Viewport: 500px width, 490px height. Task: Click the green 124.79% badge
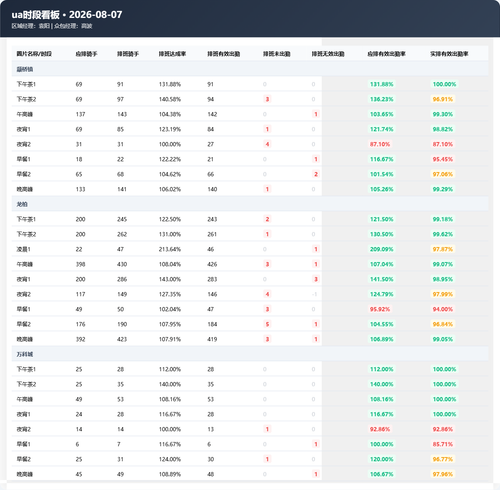point(382,294)
